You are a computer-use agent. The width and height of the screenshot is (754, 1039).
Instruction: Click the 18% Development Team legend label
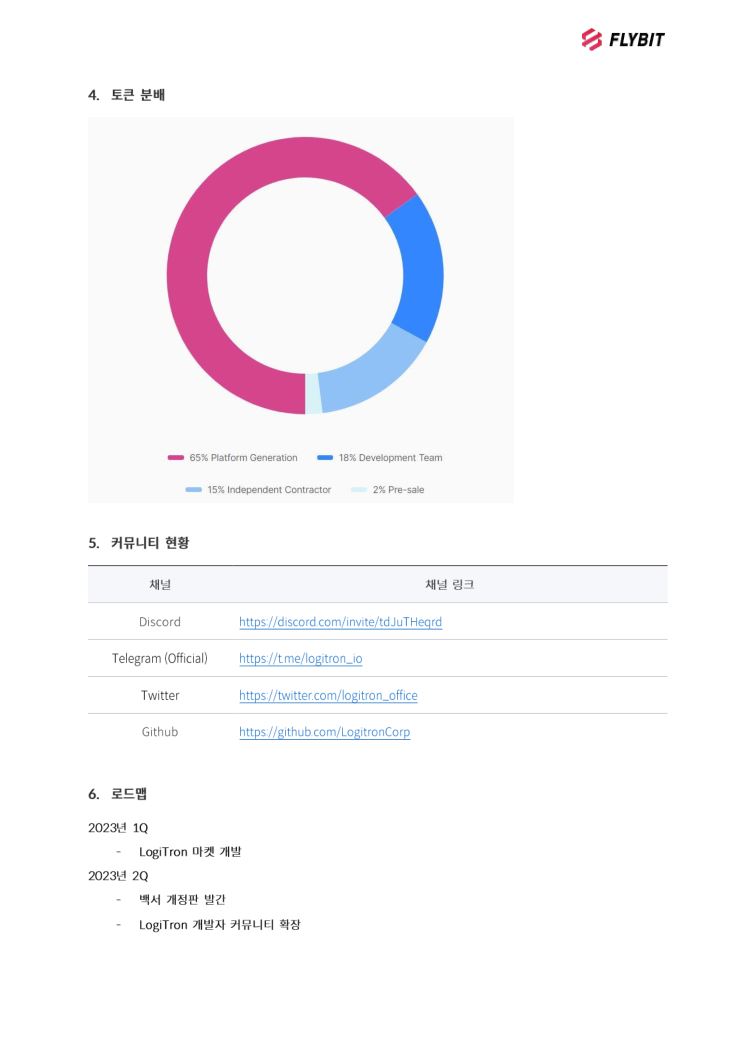click(390, 458)
